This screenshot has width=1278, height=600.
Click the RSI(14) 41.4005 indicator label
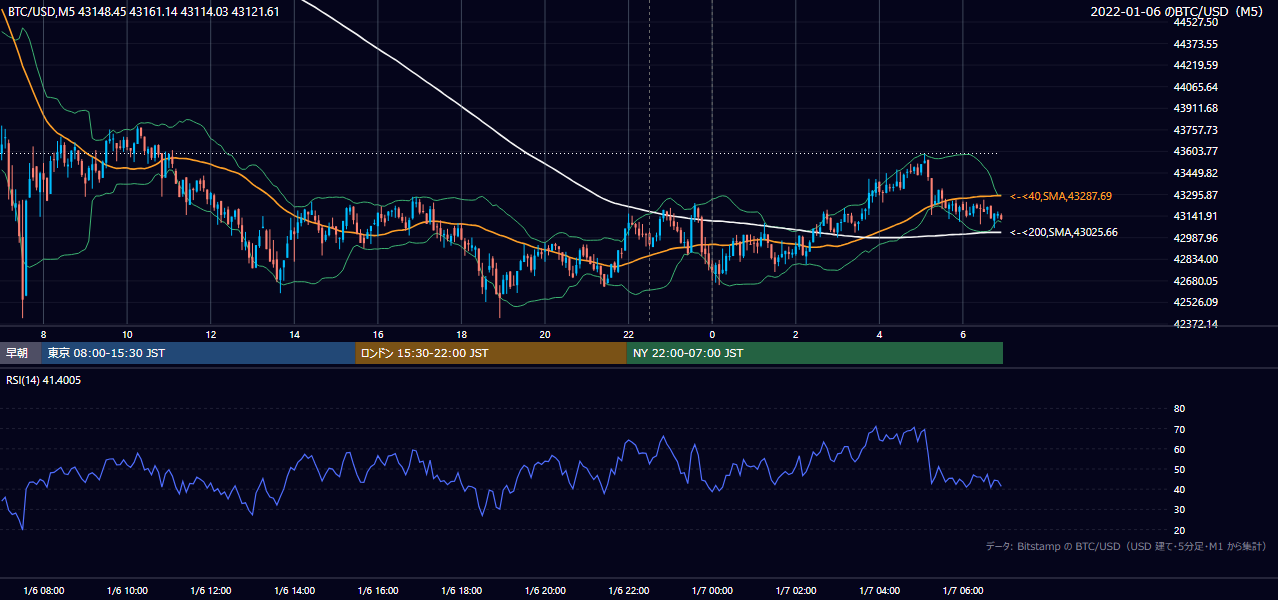[44, 380]
